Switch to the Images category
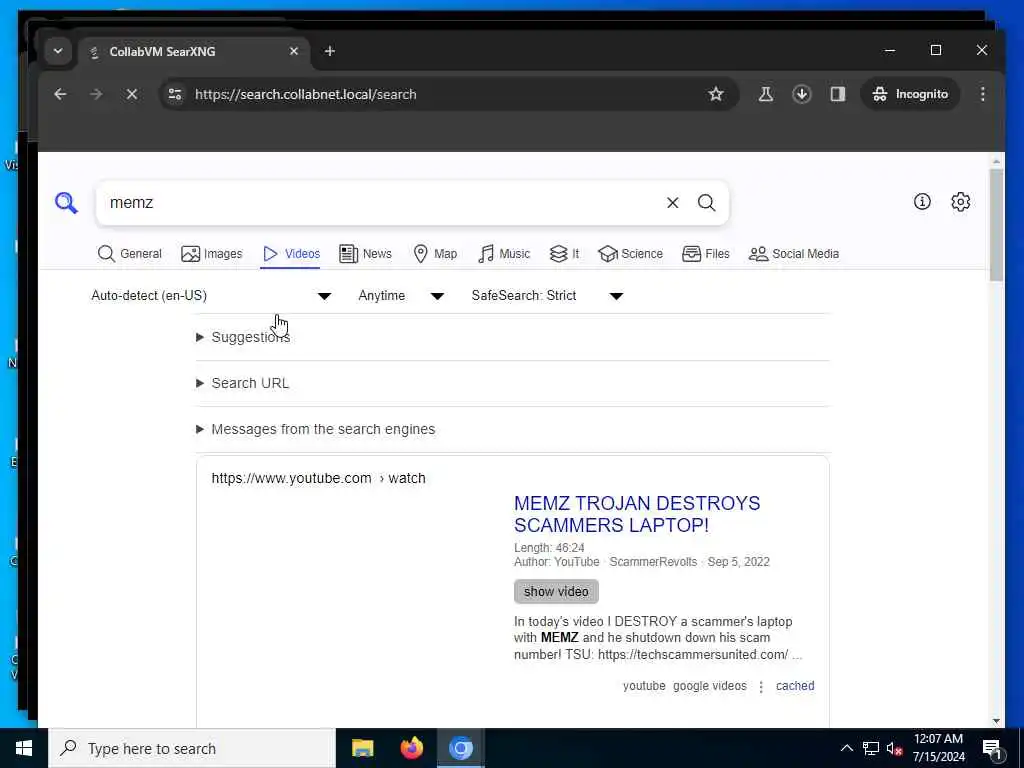 coord(212,253)
